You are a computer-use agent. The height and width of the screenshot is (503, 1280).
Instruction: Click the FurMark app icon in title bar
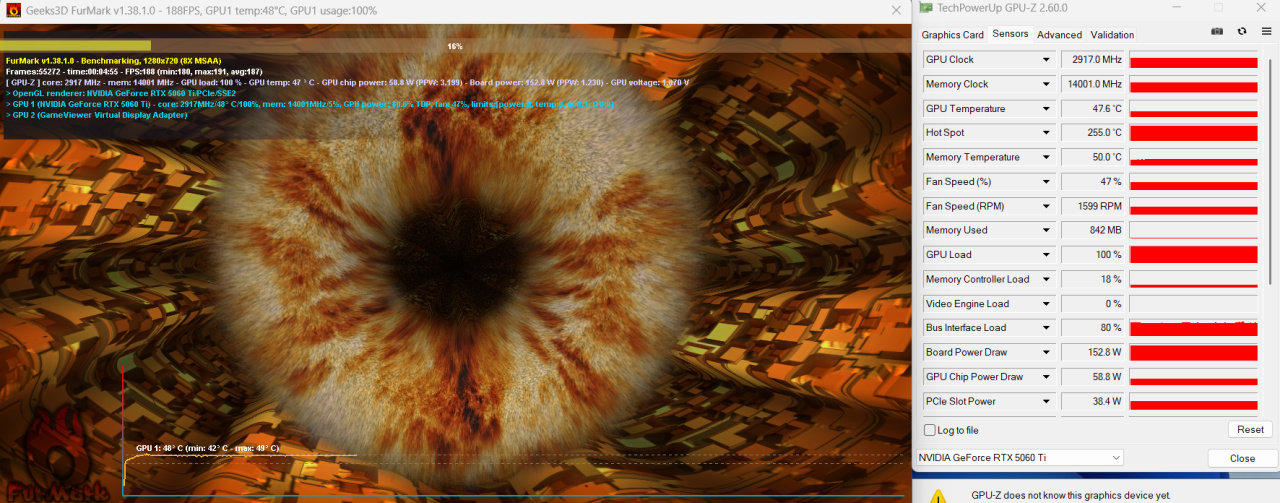(15, 9)
